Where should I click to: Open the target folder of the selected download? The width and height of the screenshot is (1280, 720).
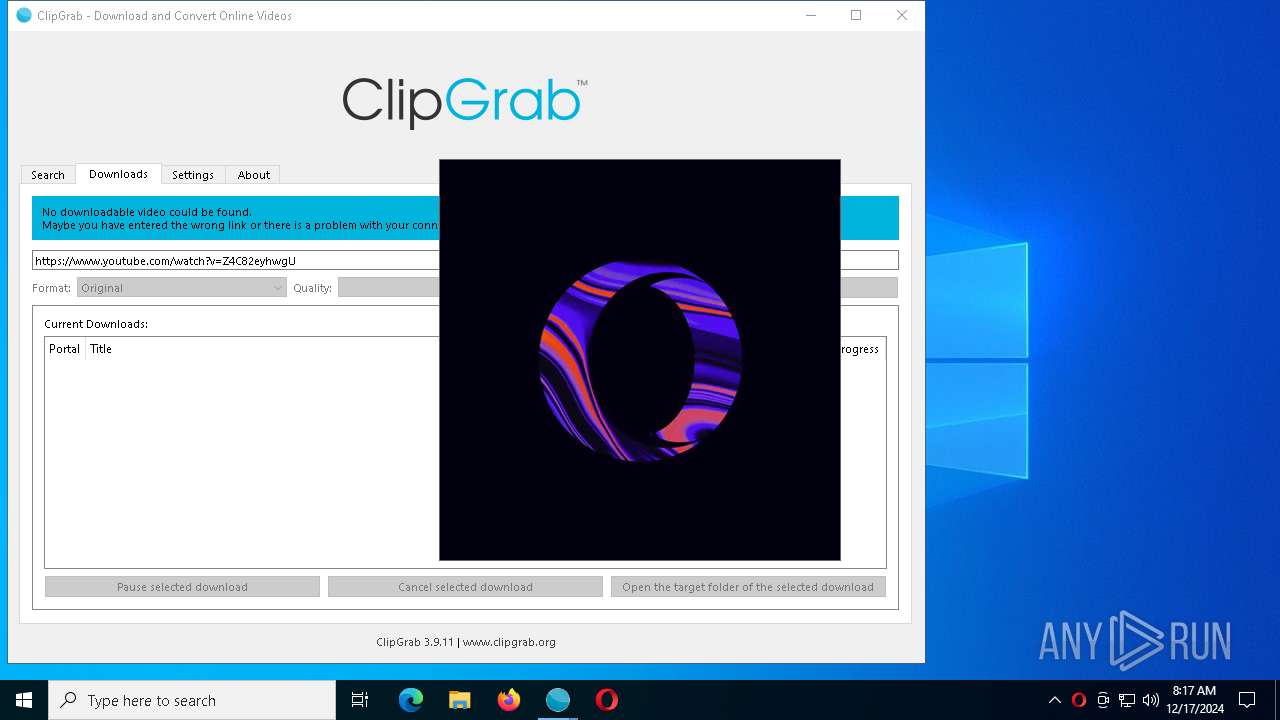click(748, 587)
